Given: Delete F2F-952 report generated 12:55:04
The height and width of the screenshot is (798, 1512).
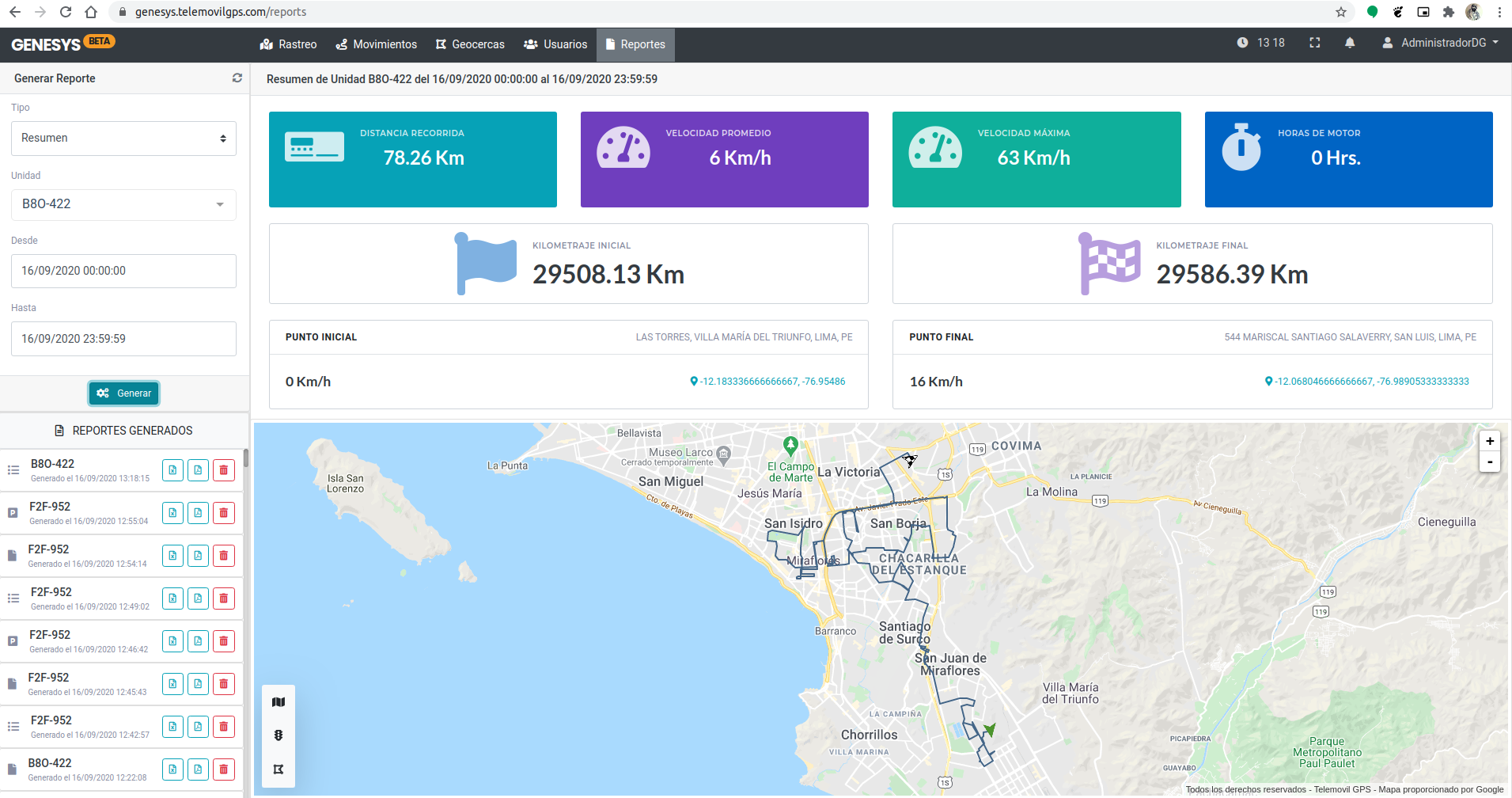Looking at the screenshot, I should 224,513.
